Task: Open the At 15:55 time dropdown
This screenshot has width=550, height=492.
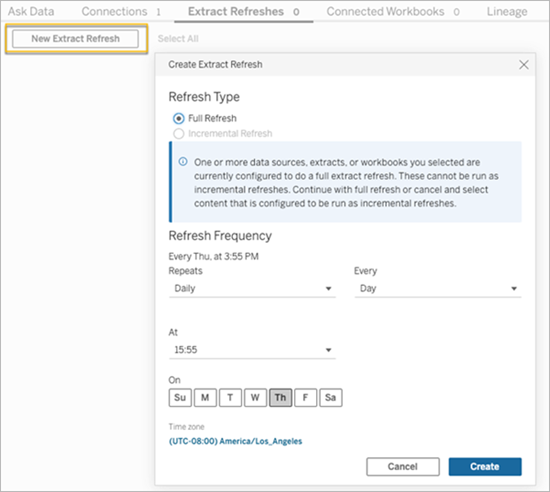Action: point(252,350)
